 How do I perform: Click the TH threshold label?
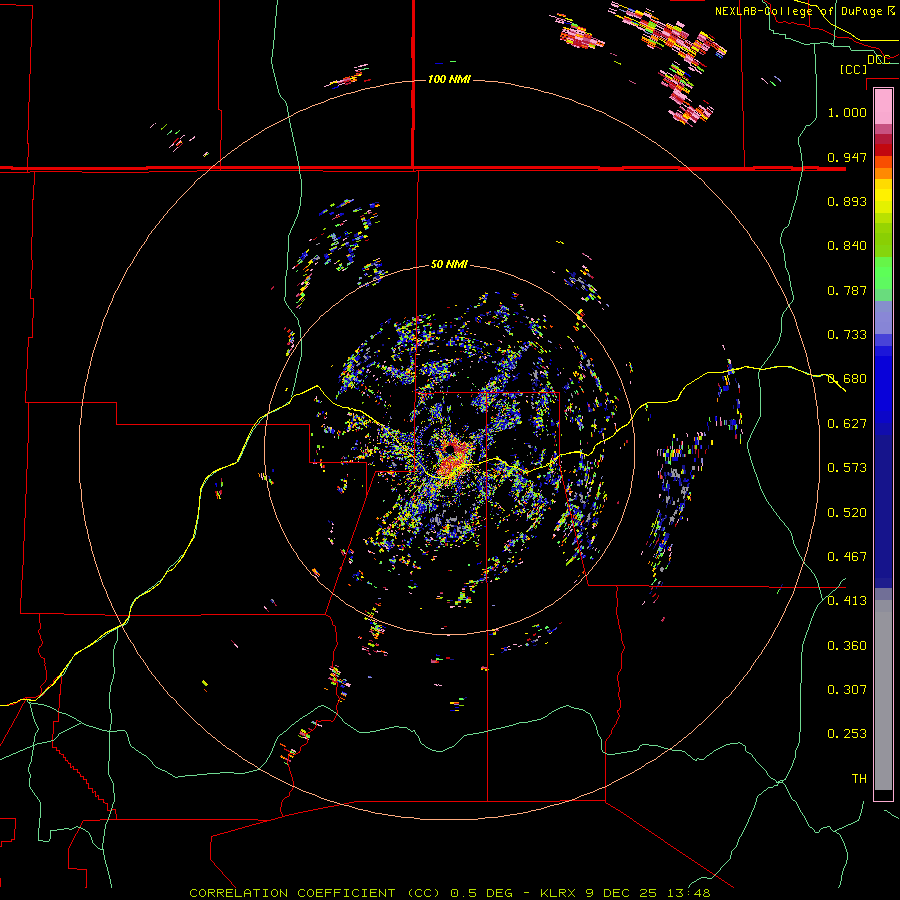click(x=859, y=779)
